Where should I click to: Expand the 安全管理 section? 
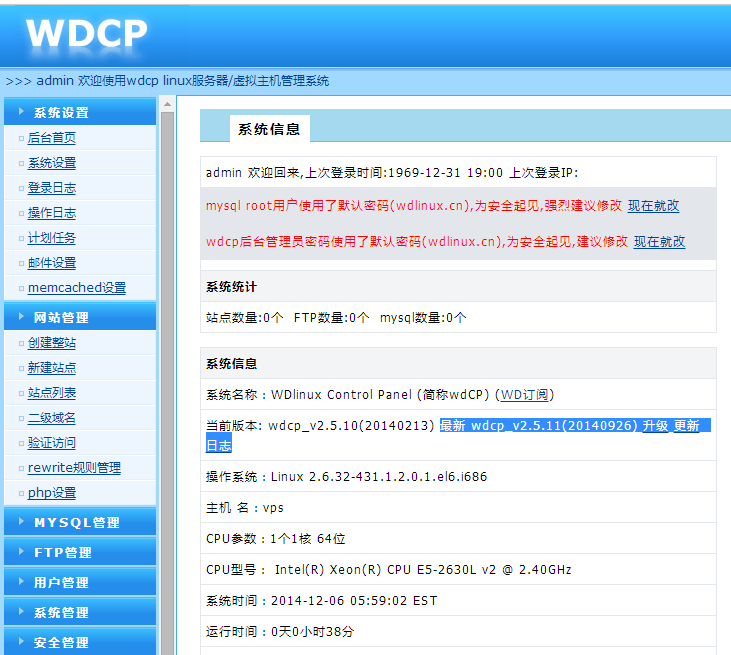[80, 642]
